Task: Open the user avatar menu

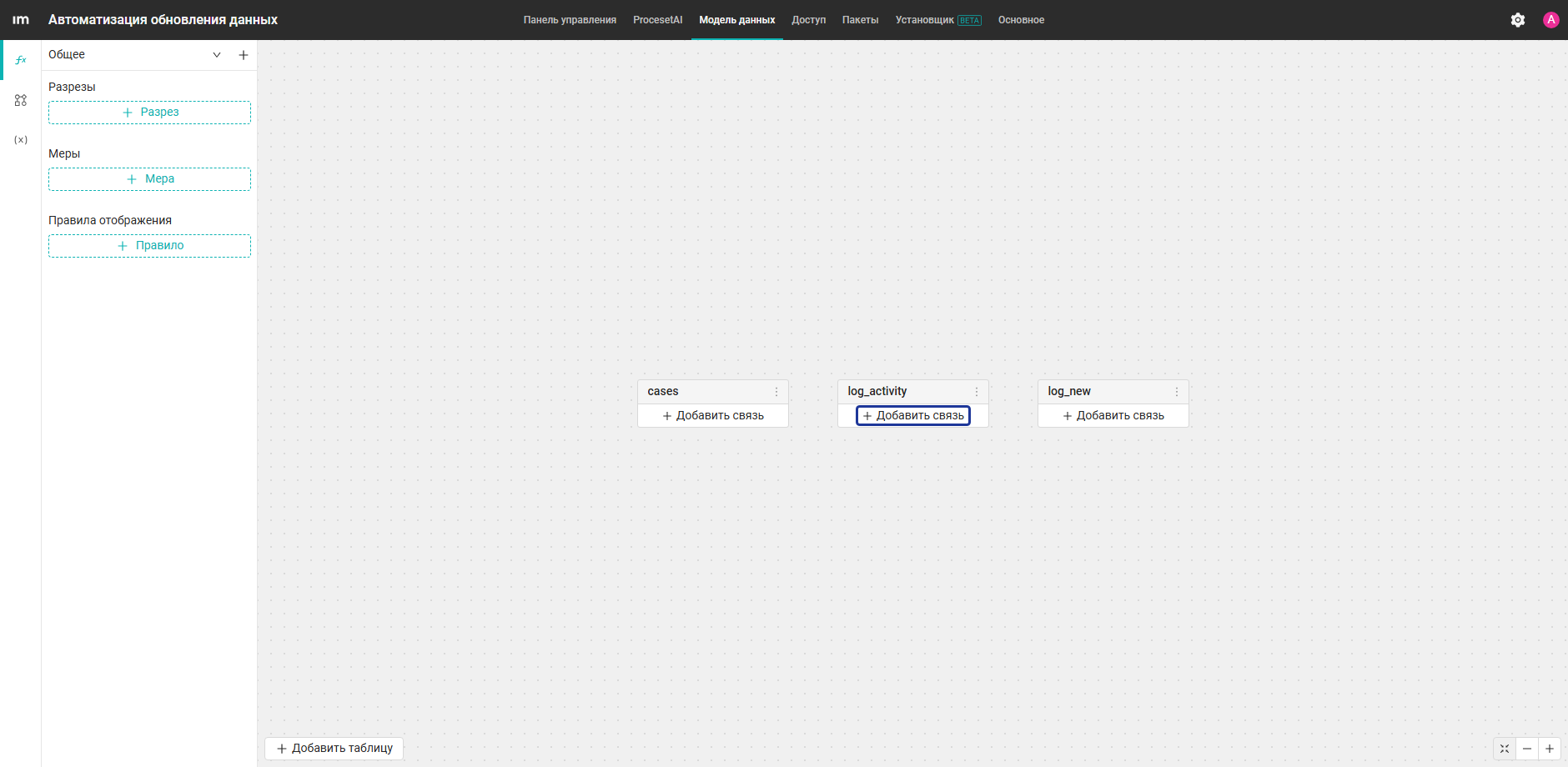Action: pyautogui.click(x=1551, y=20)
